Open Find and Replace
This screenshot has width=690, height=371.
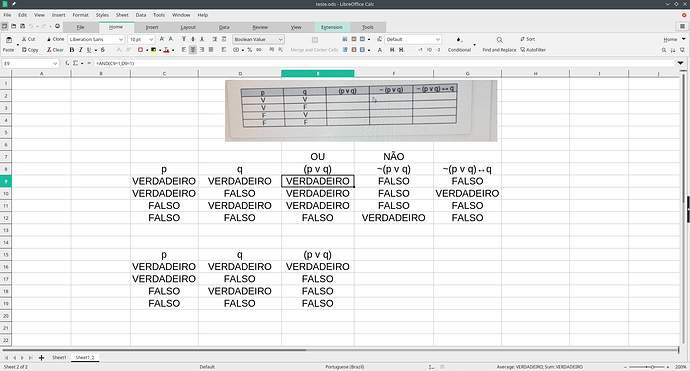point(499,44)
